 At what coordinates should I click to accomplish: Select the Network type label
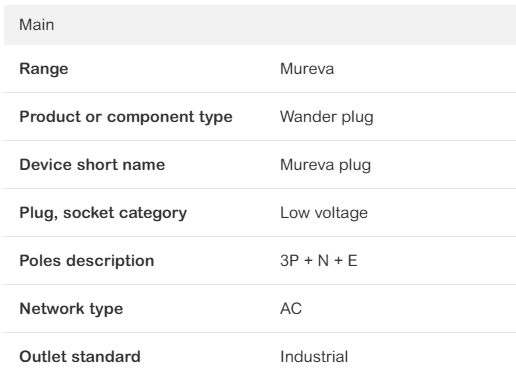pos(71,309)
